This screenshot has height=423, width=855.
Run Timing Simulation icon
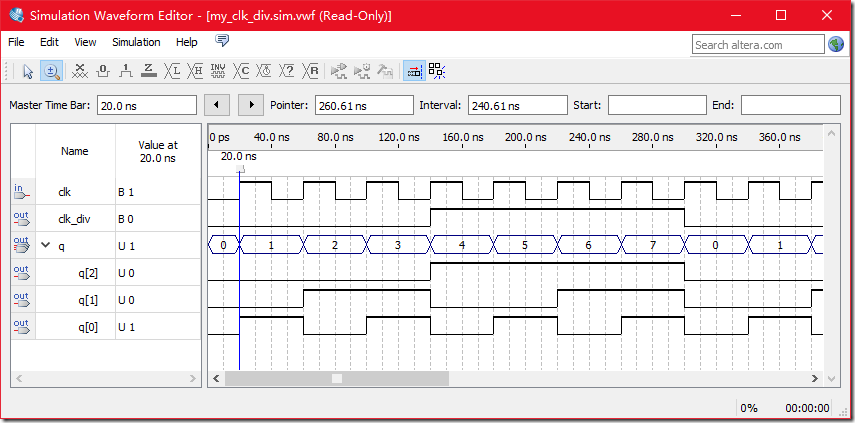pos(362,71)
